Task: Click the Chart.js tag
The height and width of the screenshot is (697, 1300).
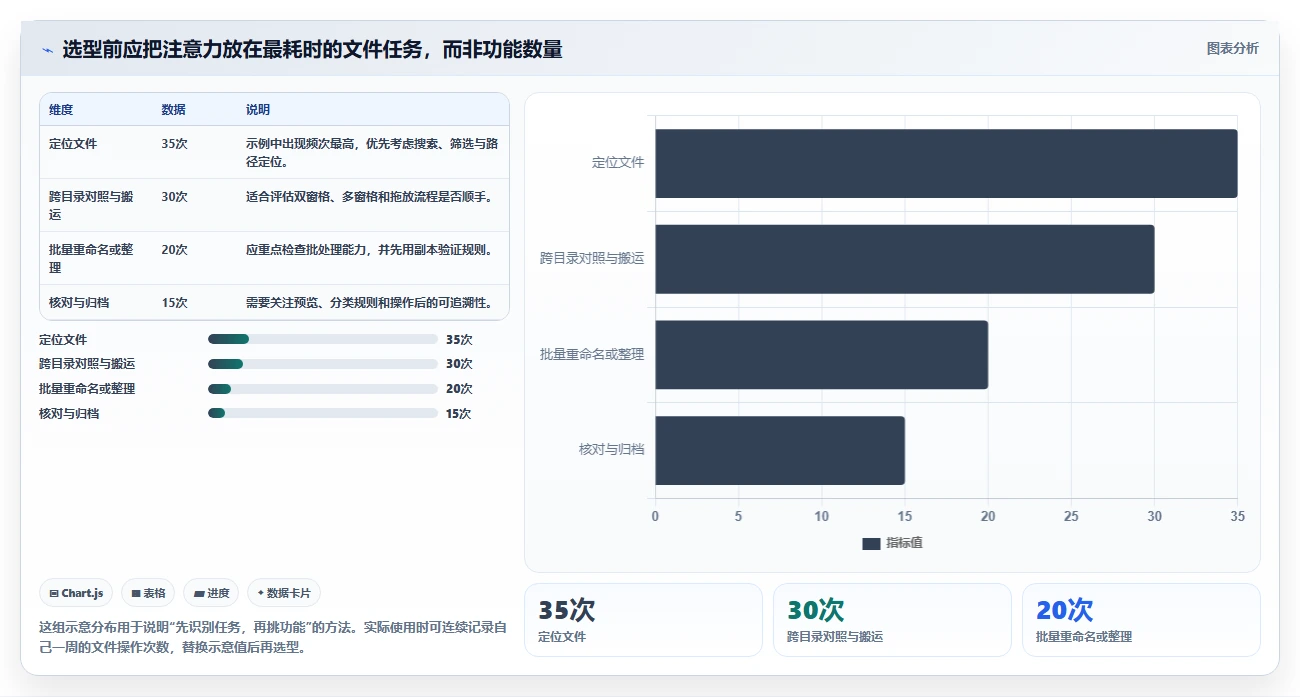Action: (x=77, y=593)
